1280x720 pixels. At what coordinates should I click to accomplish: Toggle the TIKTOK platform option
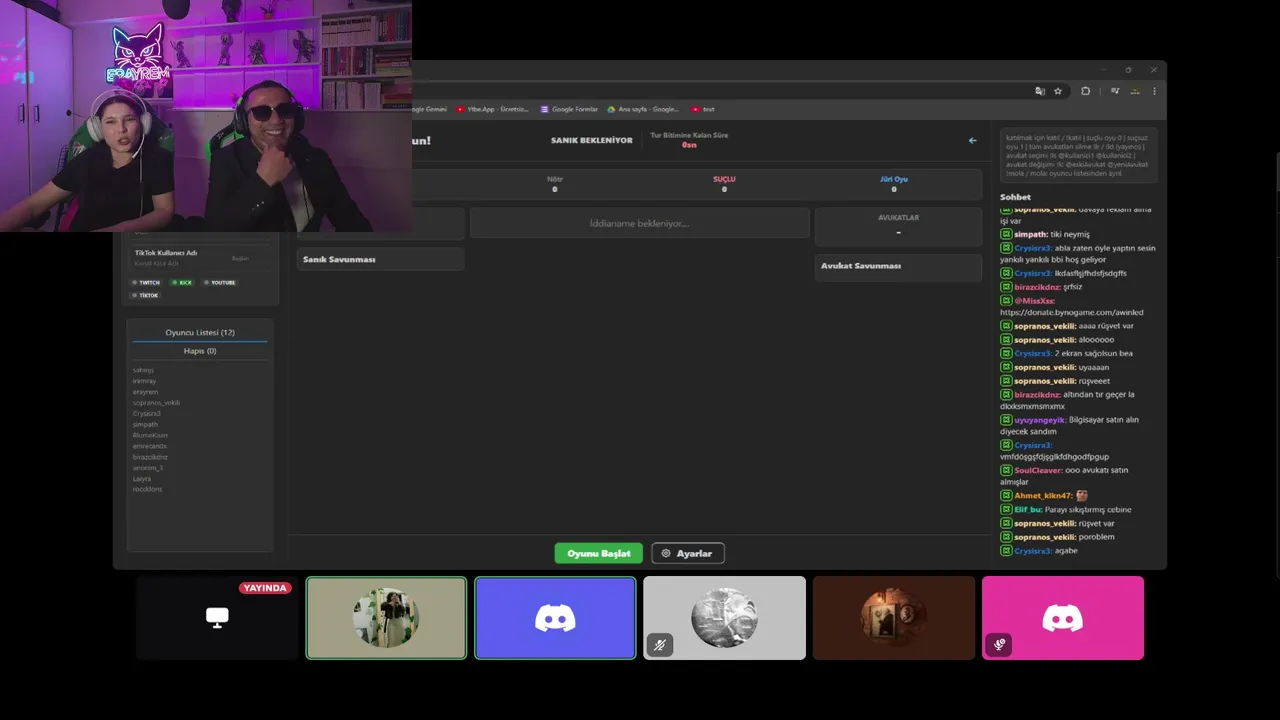click(145, 295)
